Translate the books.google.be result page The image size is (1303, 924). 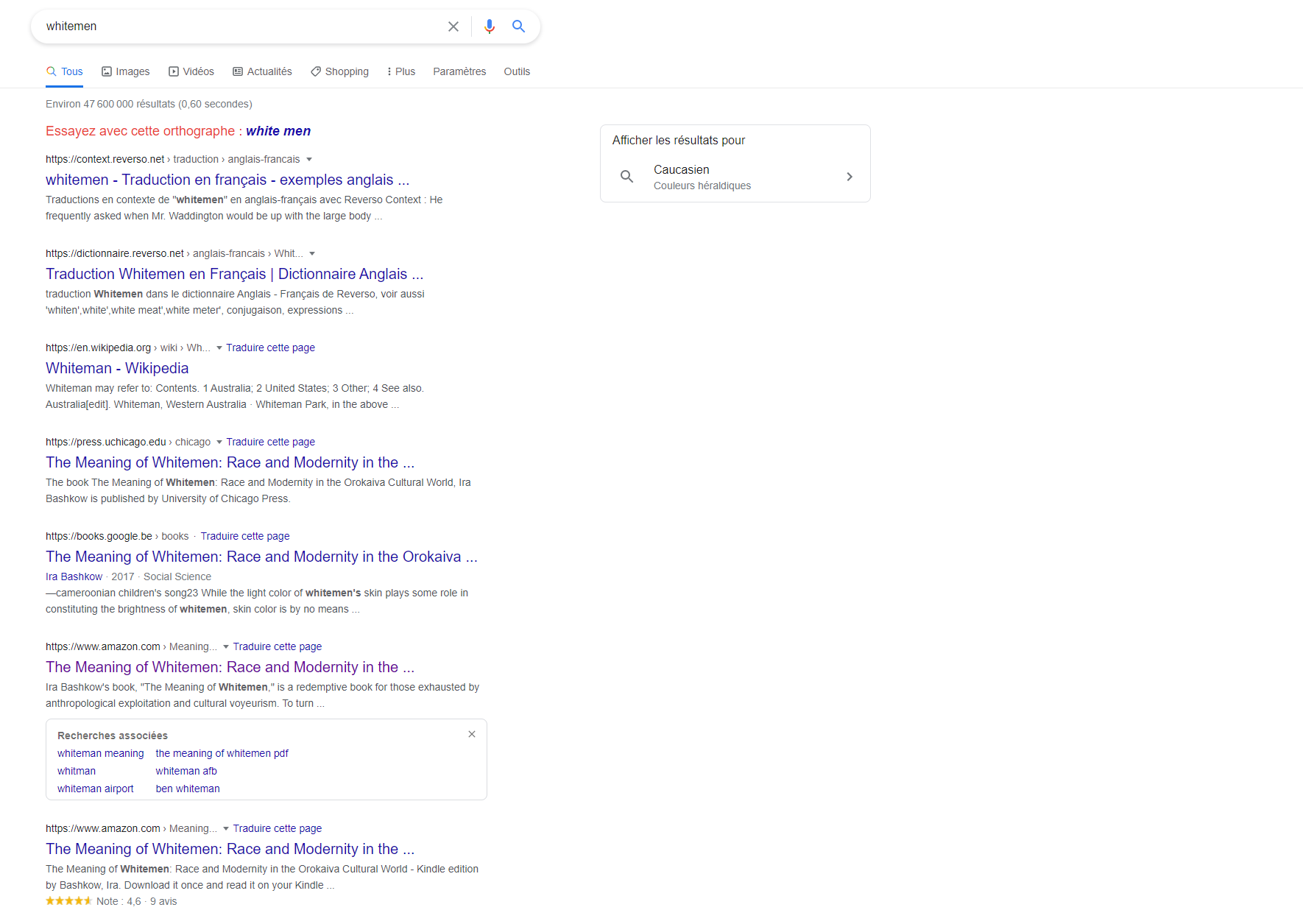click(x=245, y=536)
